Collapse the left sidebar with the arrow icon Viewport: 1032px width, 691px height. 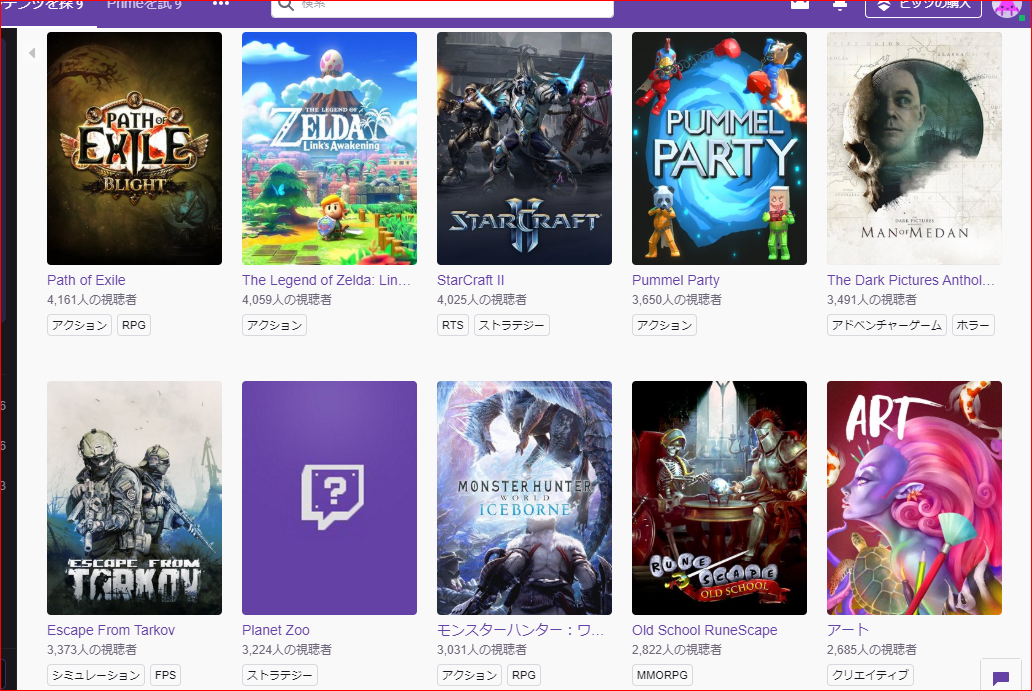click(32, 53)
